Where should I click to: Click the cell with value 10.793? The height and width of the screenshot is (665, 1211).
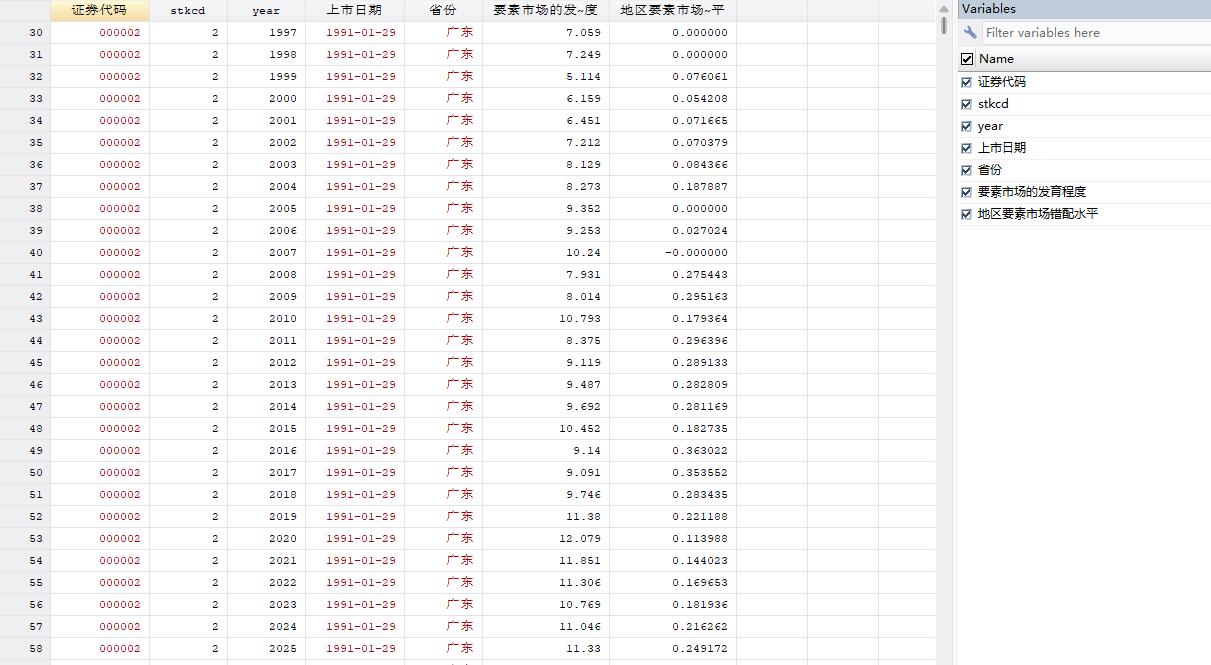tap(546, 318)
